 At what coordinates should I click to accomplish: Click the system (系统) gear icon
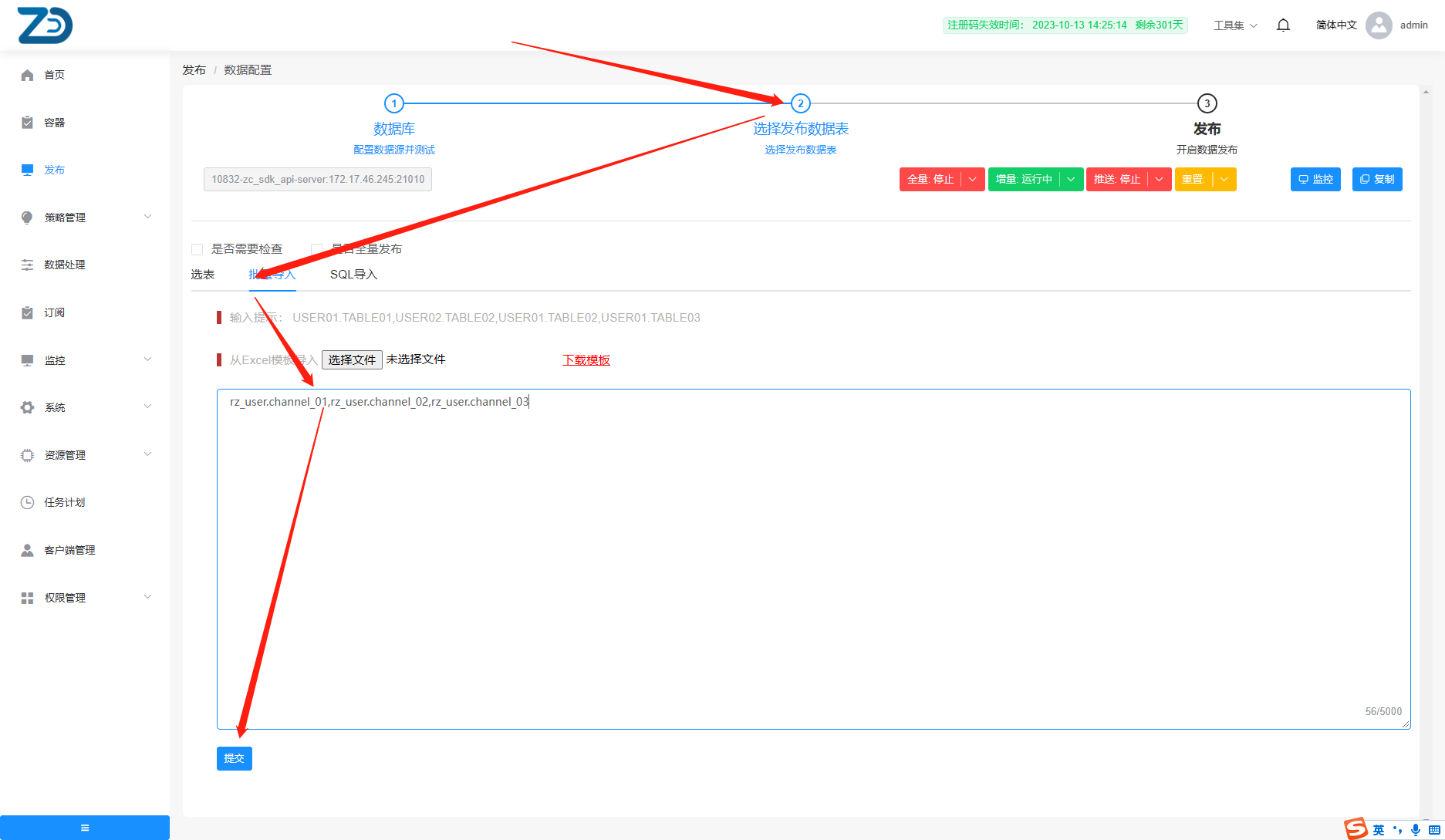coord(28,407)
